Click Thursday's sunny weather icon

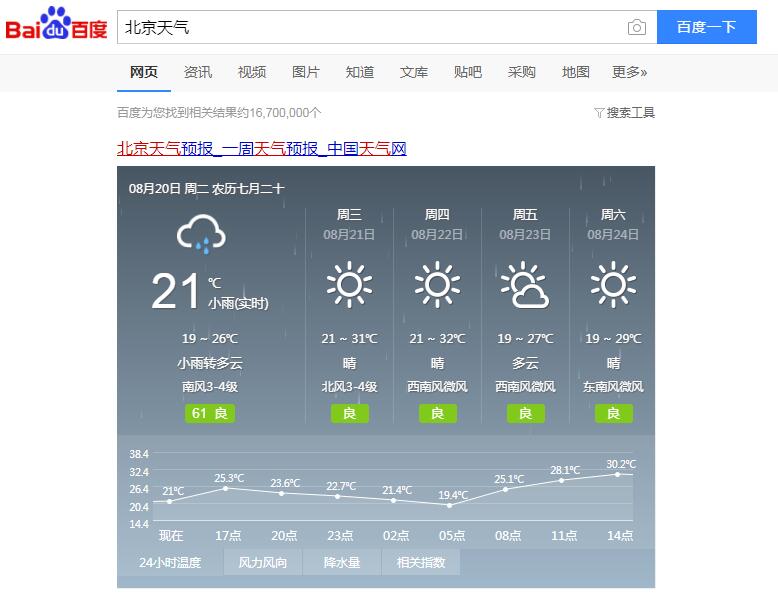click(437, 285)
